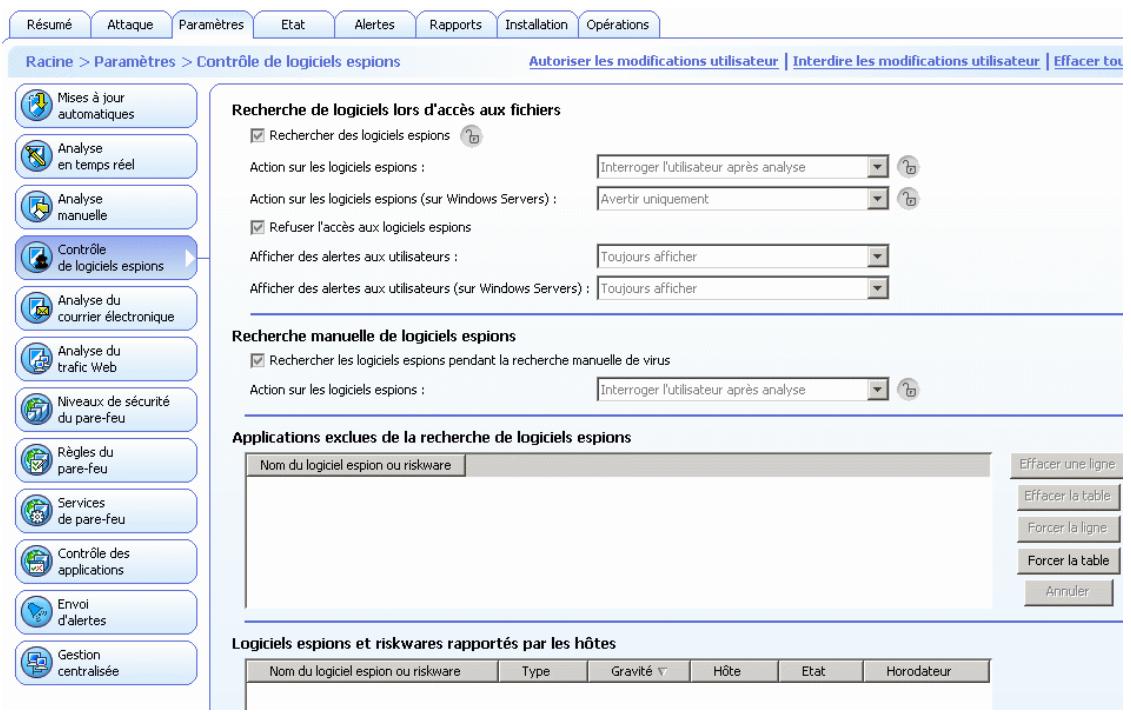The width and height of the screenshot is (1131, 712).
Task: Open Analyse du trafic Web icon
Action: click(x=36, y=359)
